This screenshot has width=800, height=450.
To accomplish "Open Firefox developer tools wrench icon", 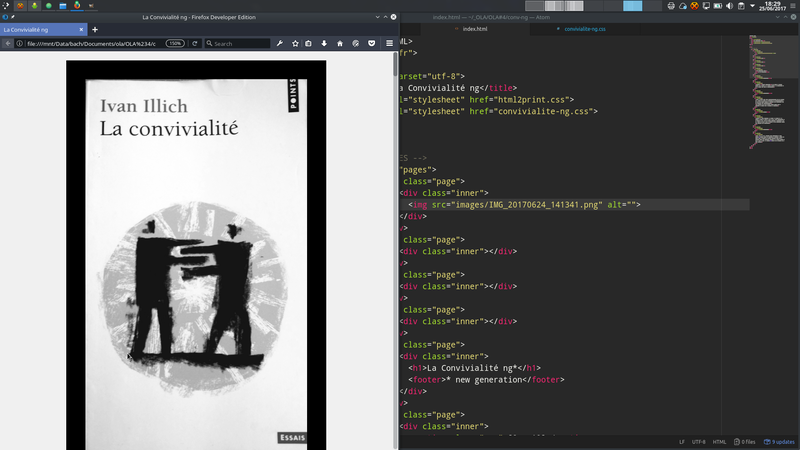I will click(x=280, y=44).
